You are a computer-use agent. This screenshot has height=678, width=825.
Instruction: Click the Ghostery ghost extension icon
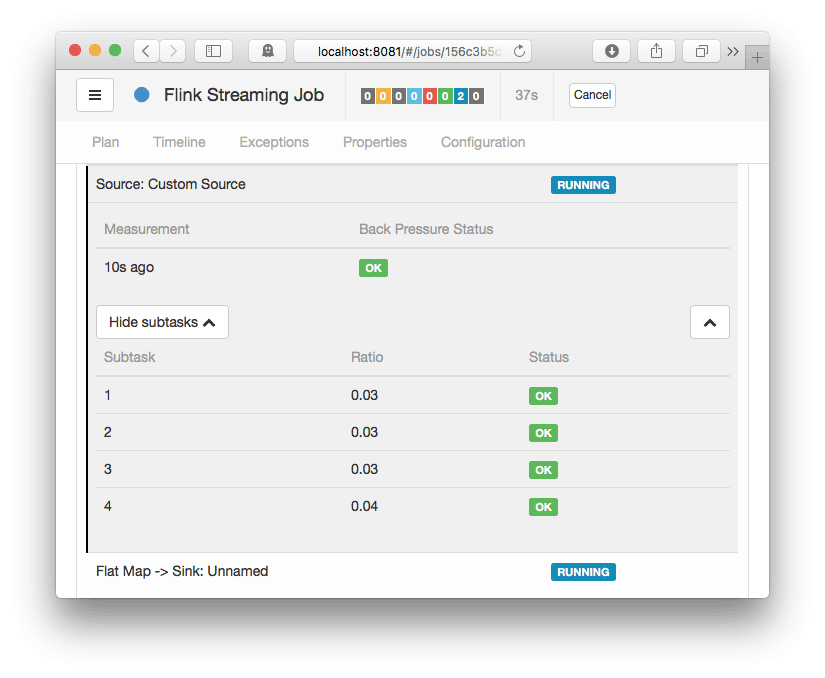268,51
